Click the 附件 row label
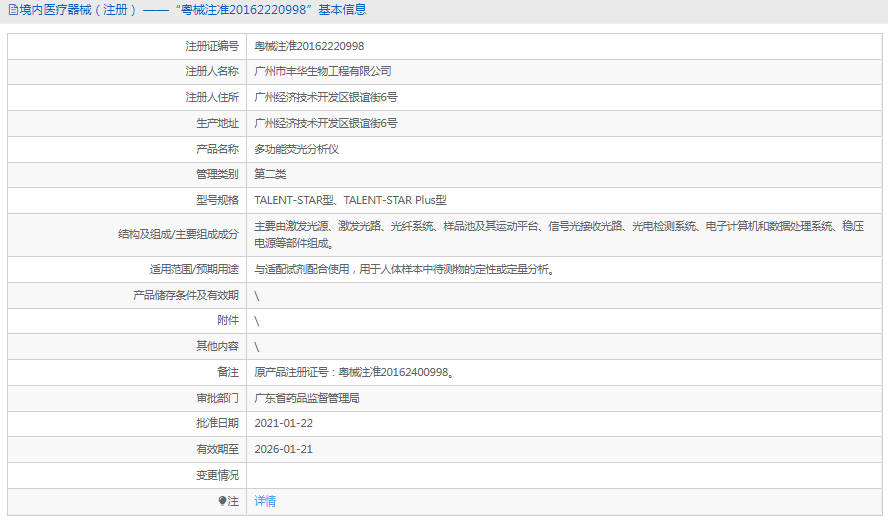Screen dimensions: 888x521 tap(228, 321)
